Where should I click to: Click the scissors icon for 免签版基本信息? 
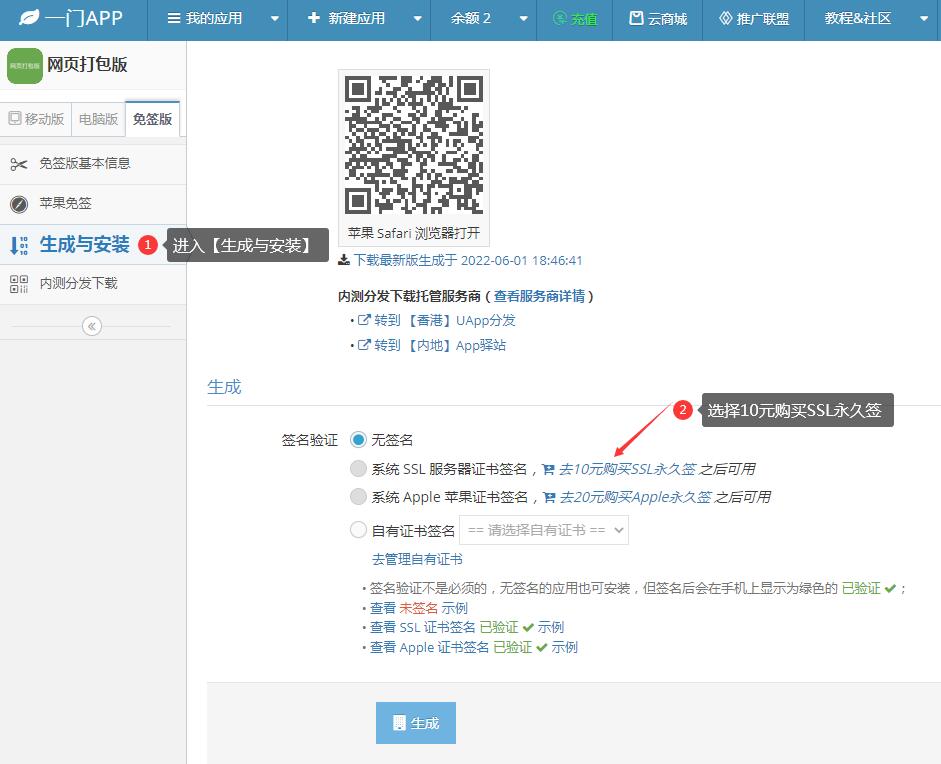19,164
